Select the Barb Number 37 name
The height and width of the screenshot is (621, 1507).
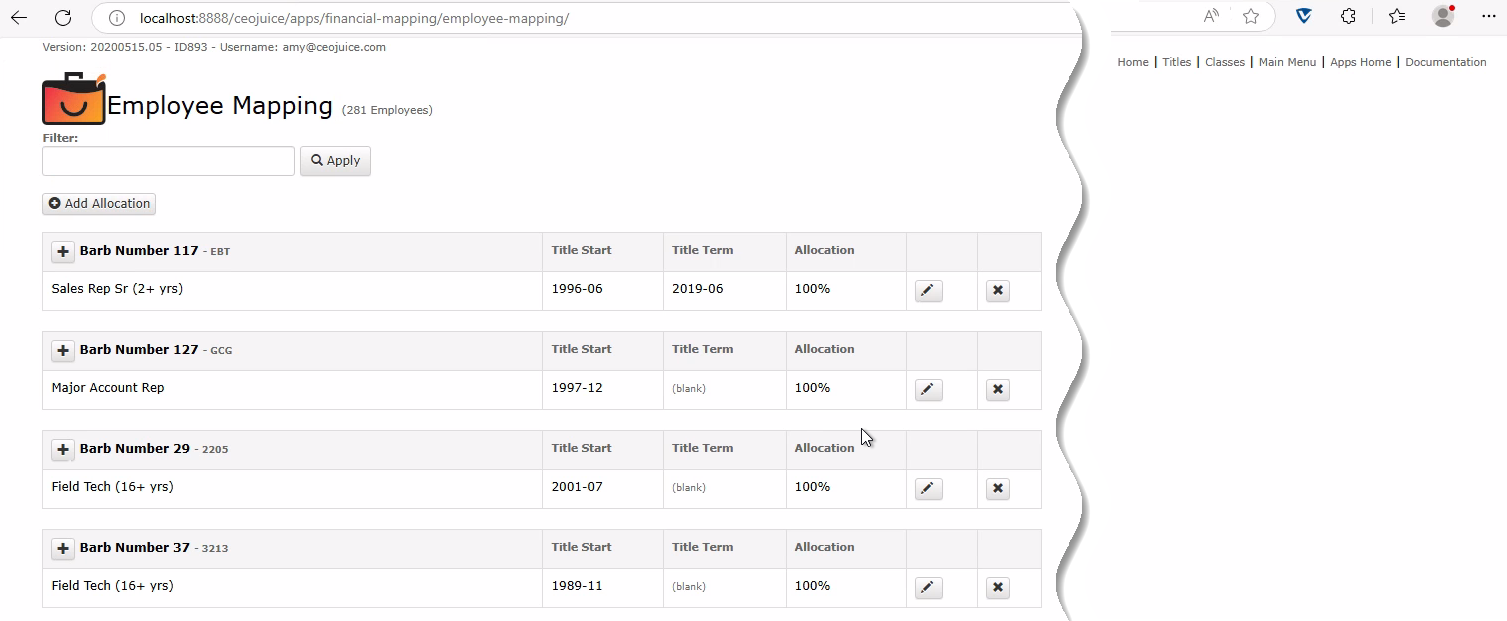coord(135,548)
